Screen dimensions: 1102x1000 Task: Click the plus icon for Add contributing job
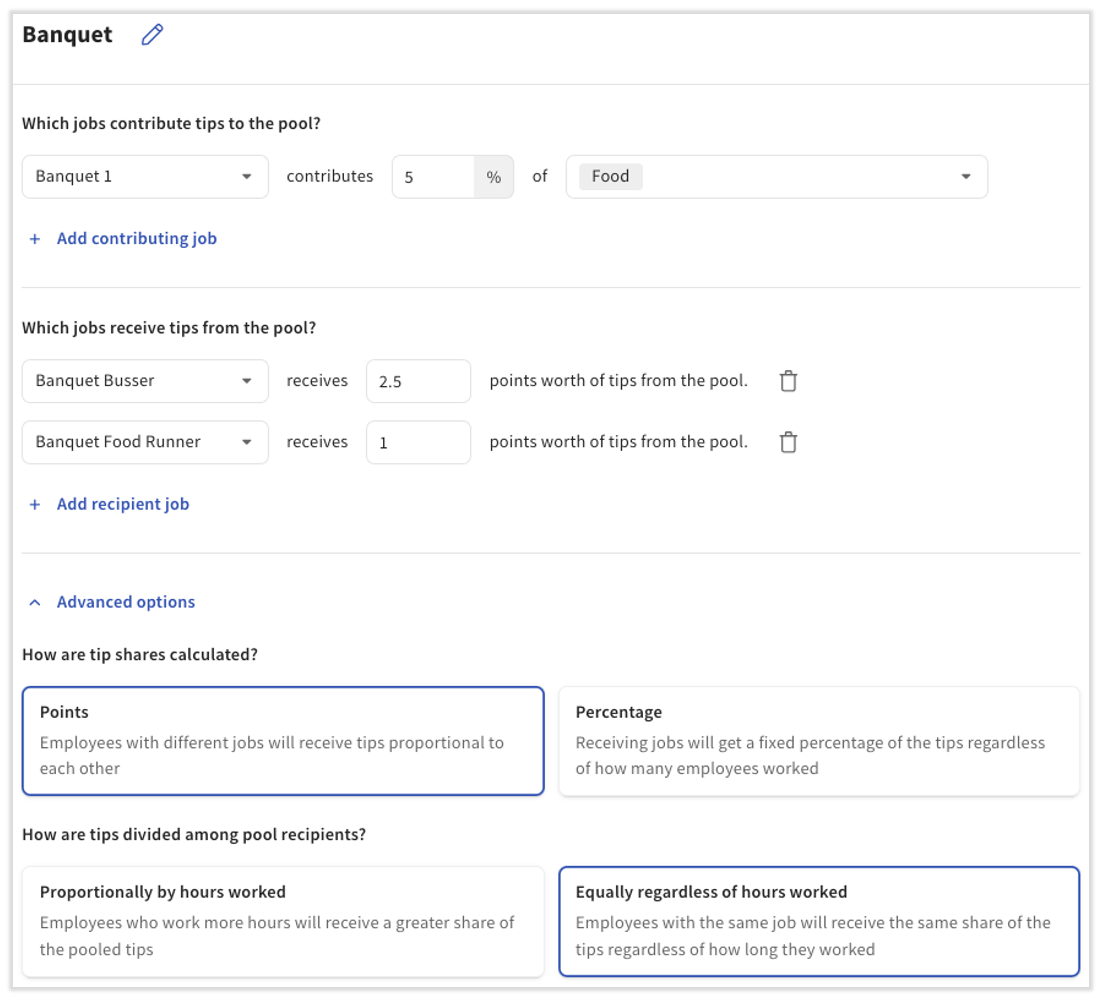tap(35, 239)
